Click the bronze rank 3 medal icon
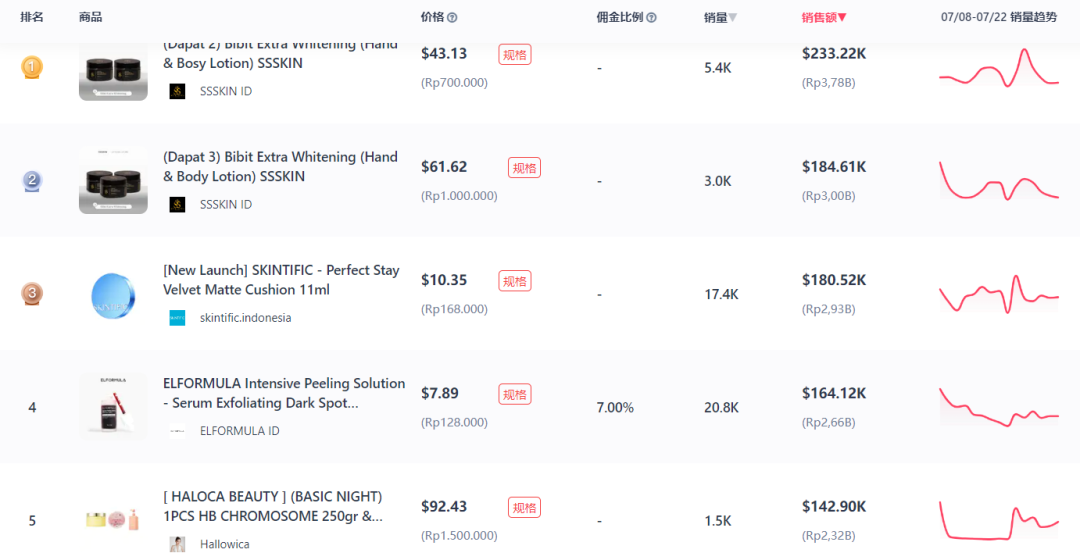 point(32,293)
